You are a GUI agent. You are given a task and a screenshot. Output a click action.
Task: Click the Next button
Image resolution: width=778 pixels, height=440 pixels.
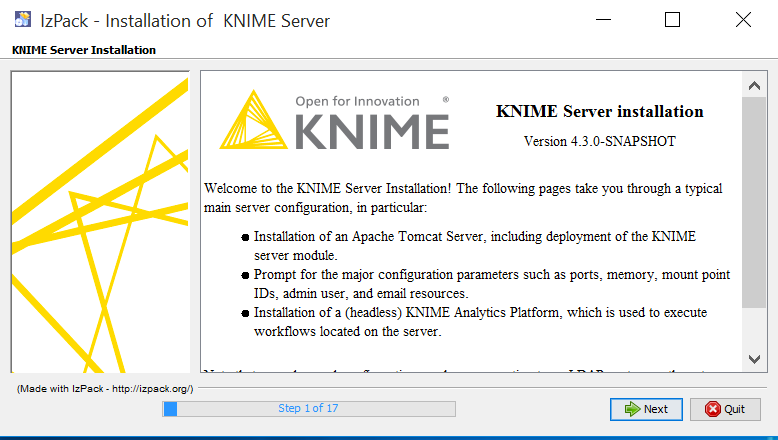coord(646,409)
